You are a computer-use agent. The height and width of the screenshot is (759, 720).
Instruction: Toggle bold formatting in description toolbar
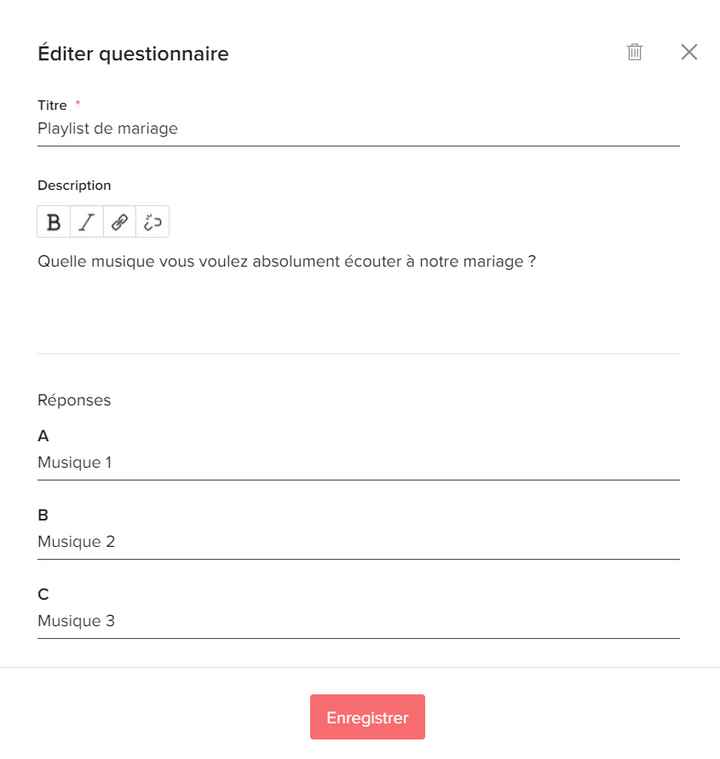(54, 222)
